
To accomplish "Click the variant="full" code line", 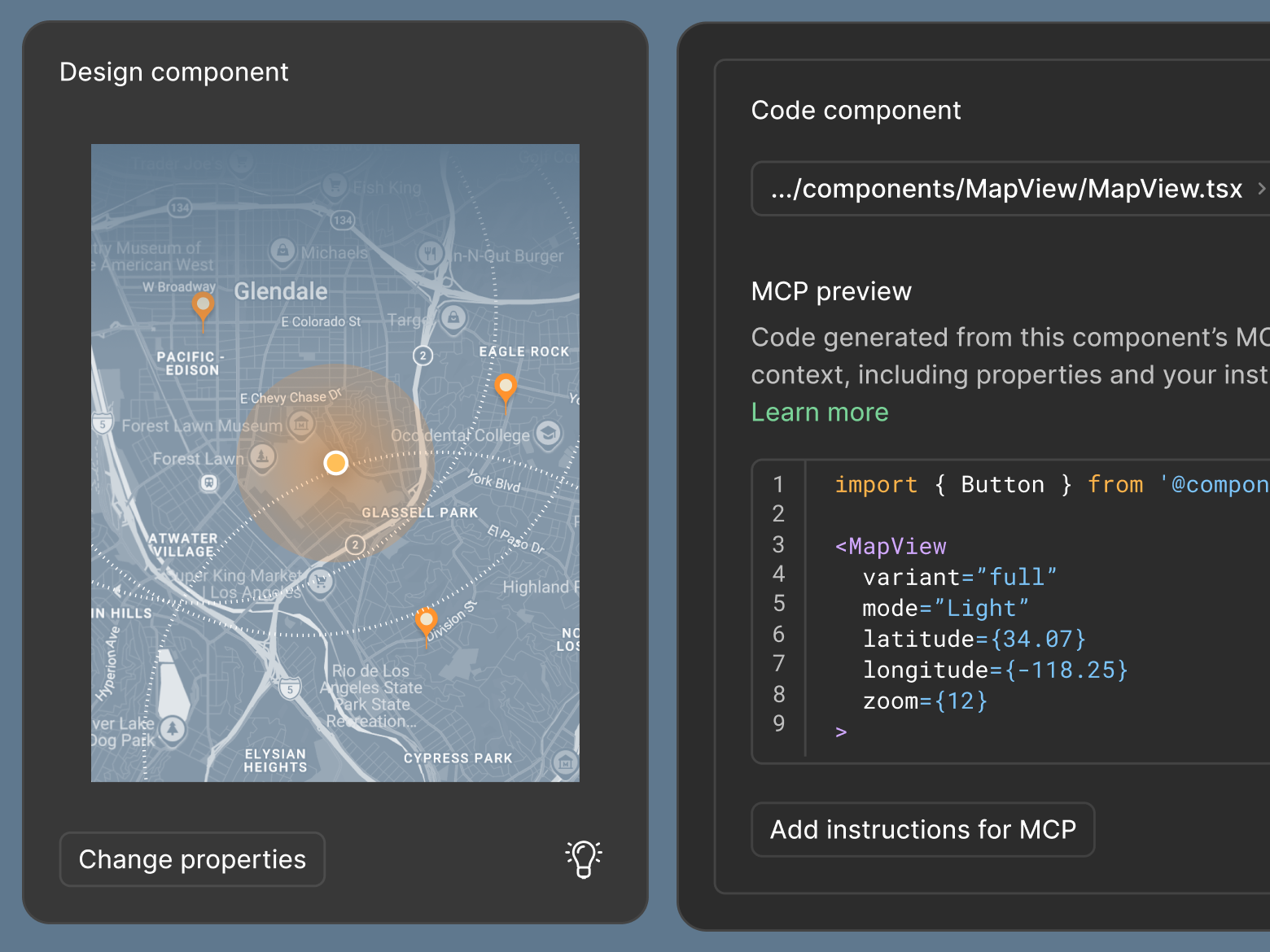I will click(960, 577).
